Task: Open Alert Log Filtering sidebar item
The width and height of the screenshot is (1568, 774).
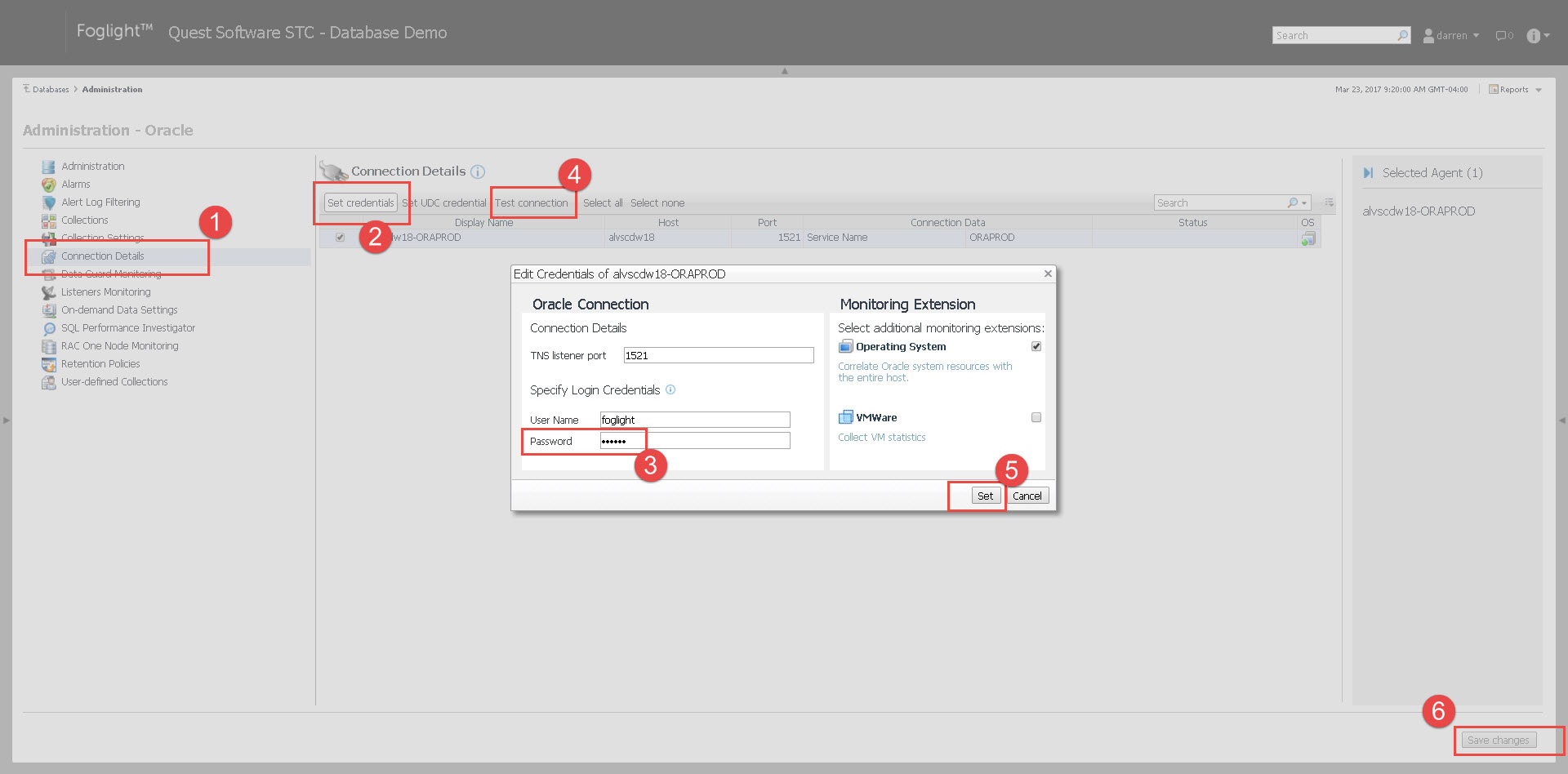Action: pyautogui.click(x=100, y=202)
